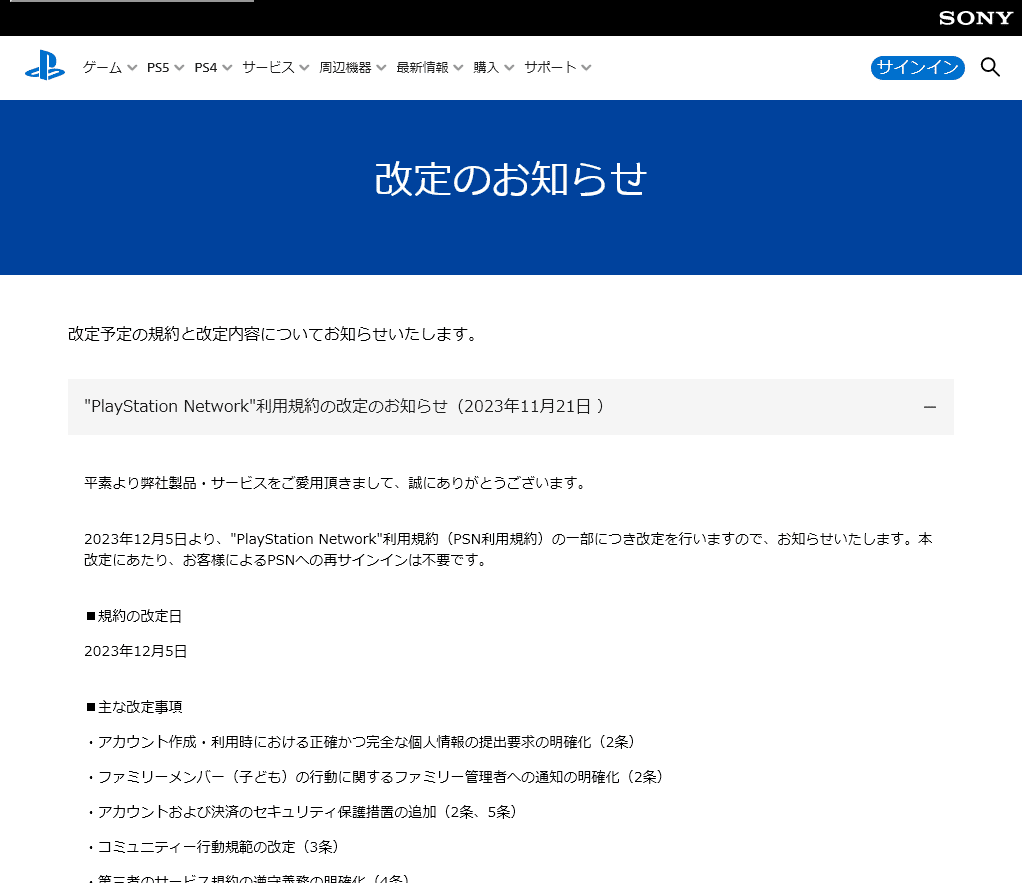Toggle the "PlayStation Network"利用規約の改定のお知らせ accordion header
Screen dimensions: 1022x883
tap(511, 407)
